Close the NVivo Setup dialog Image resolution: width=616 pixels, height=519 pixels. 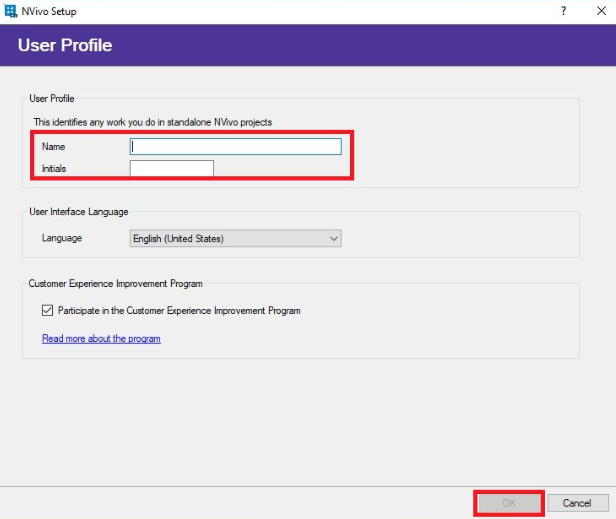point(601,11)
